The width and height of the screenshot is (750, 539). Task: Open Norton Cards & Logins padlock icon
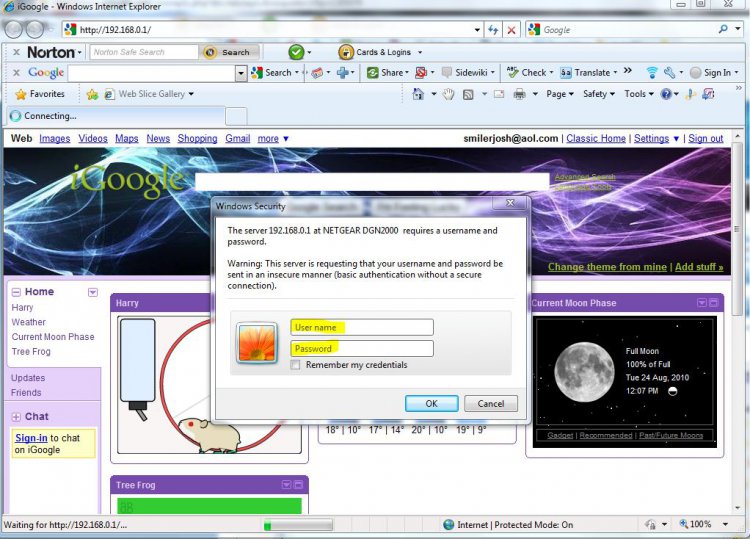pos(345,52)
